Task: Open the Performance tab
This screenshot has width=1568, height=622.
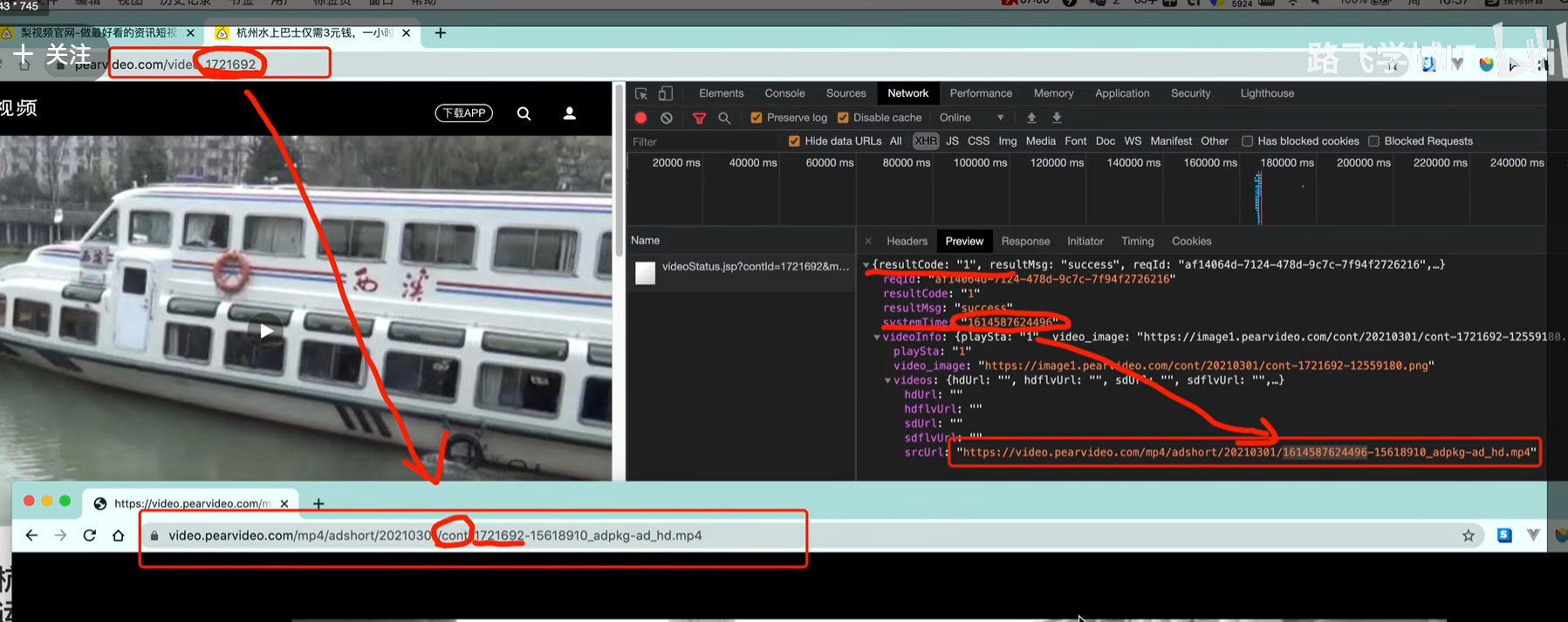Action: [981, 93]
